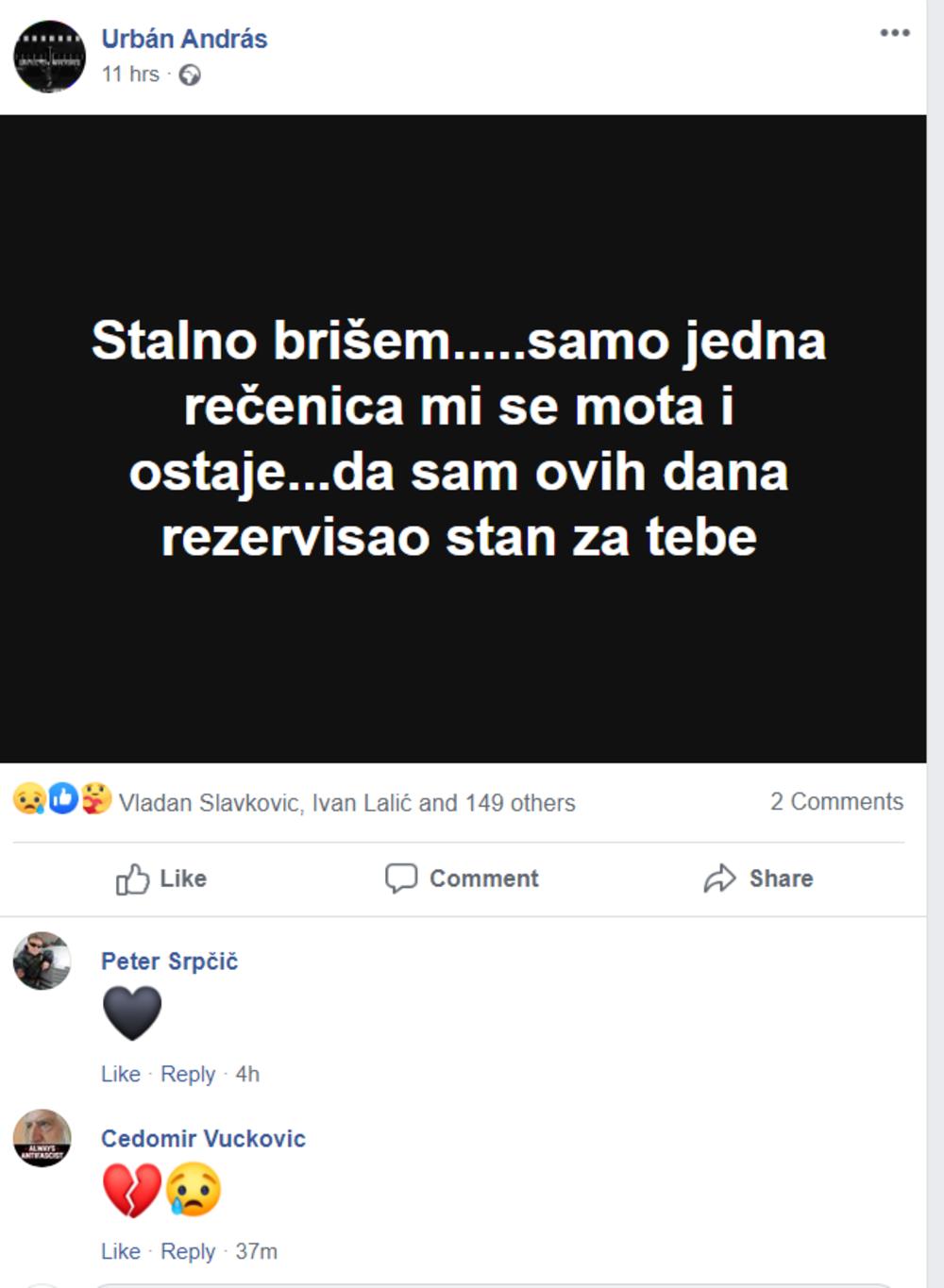Open Peter Srpčič's profile avatar

(x=42, y=961)
